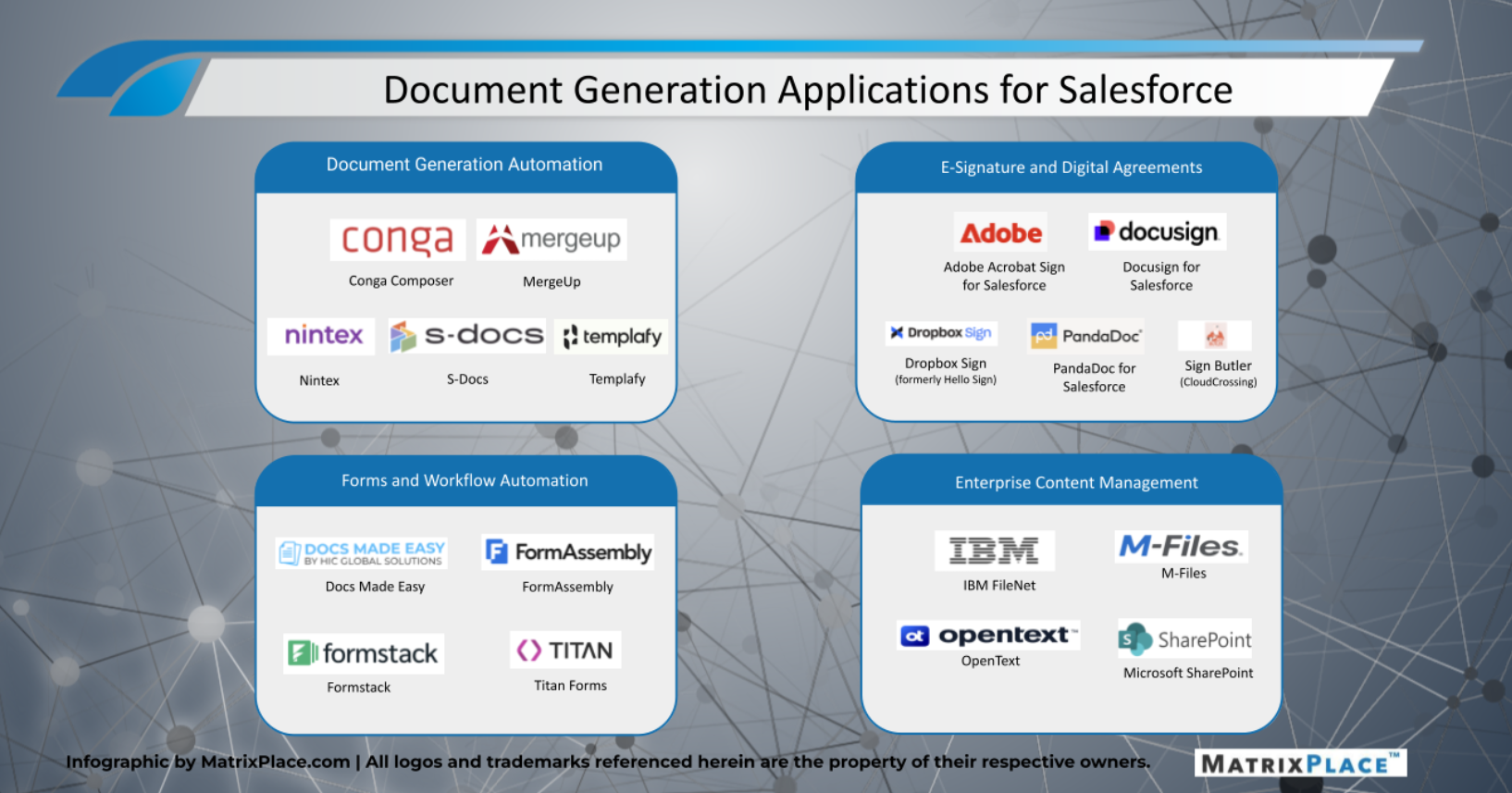
Task: Click the IBM logo
Action: tap(995, 551)
